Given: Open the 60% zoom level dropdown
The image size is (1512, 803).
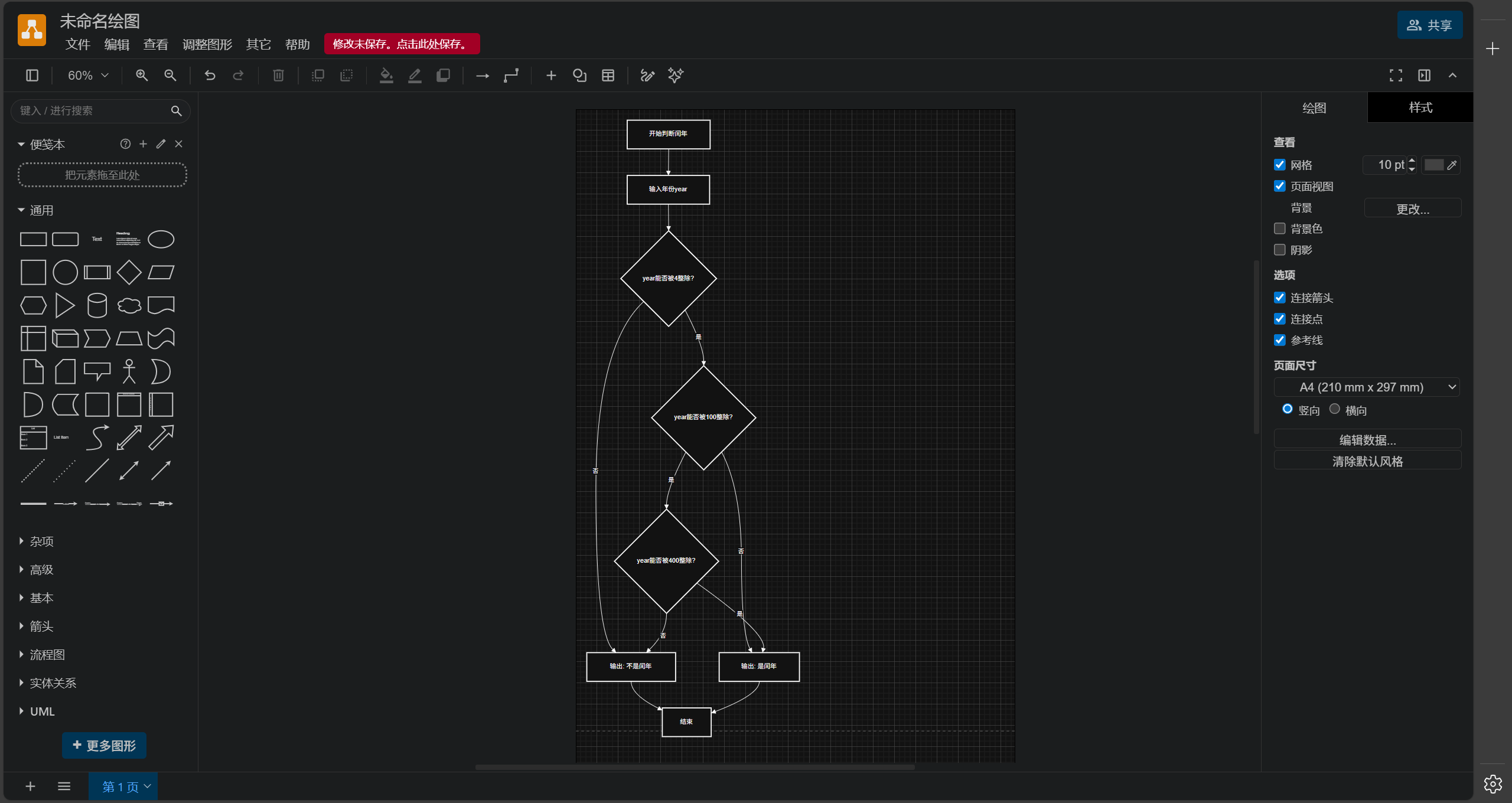Looking at the screenshot, I should coord(88,76).
